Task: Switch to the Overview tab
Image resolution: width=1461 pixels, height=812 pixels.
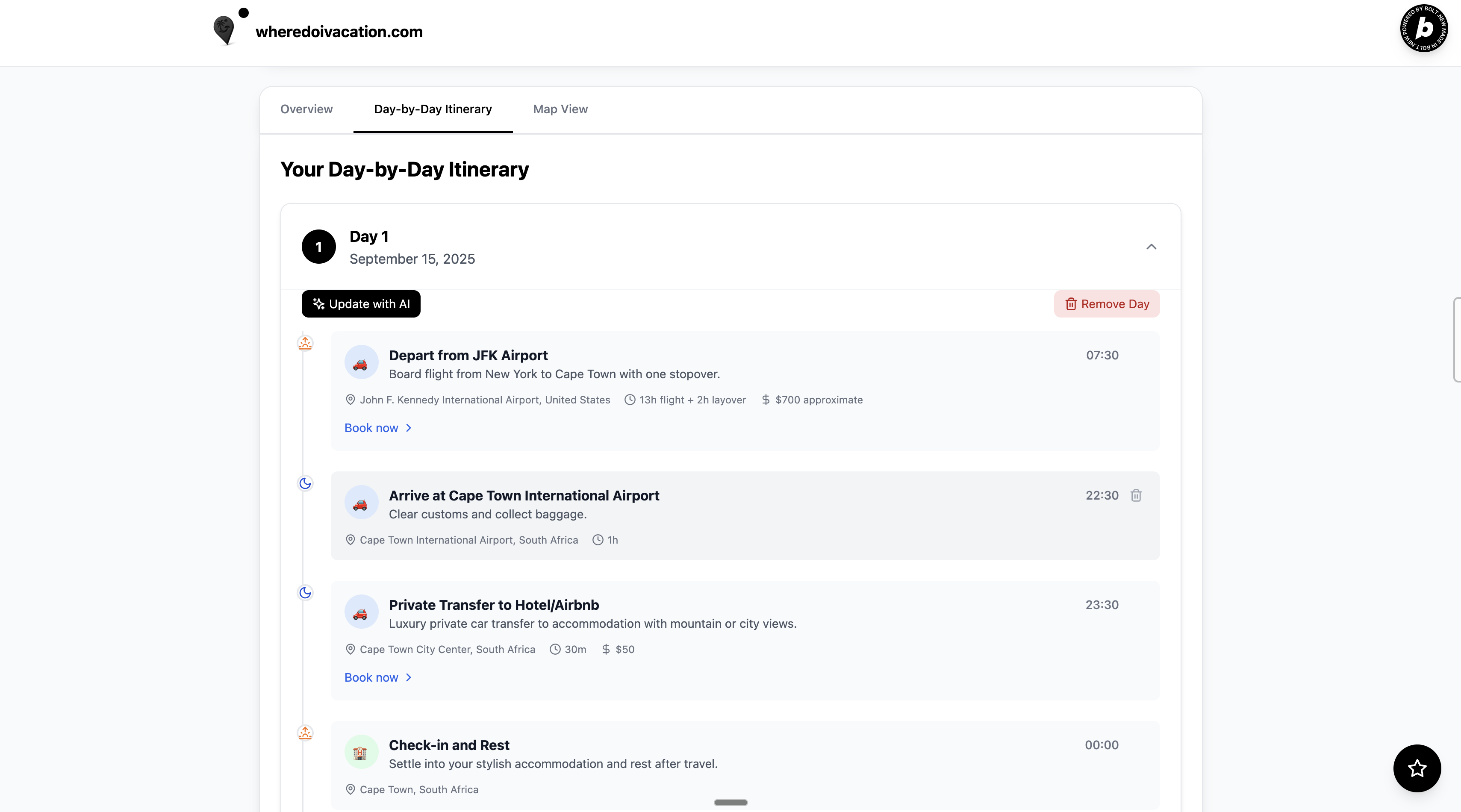Action: pos(306,109)
